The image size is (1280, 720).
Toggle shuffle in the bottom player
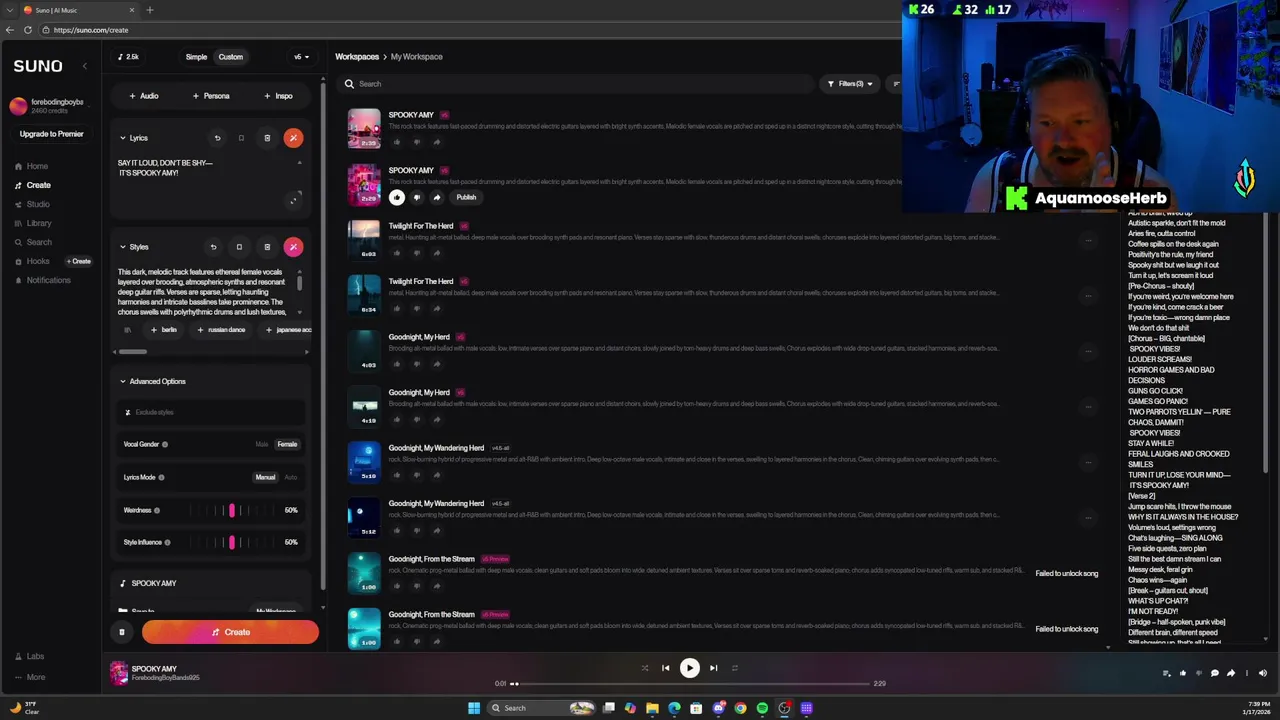click(645, 668)
